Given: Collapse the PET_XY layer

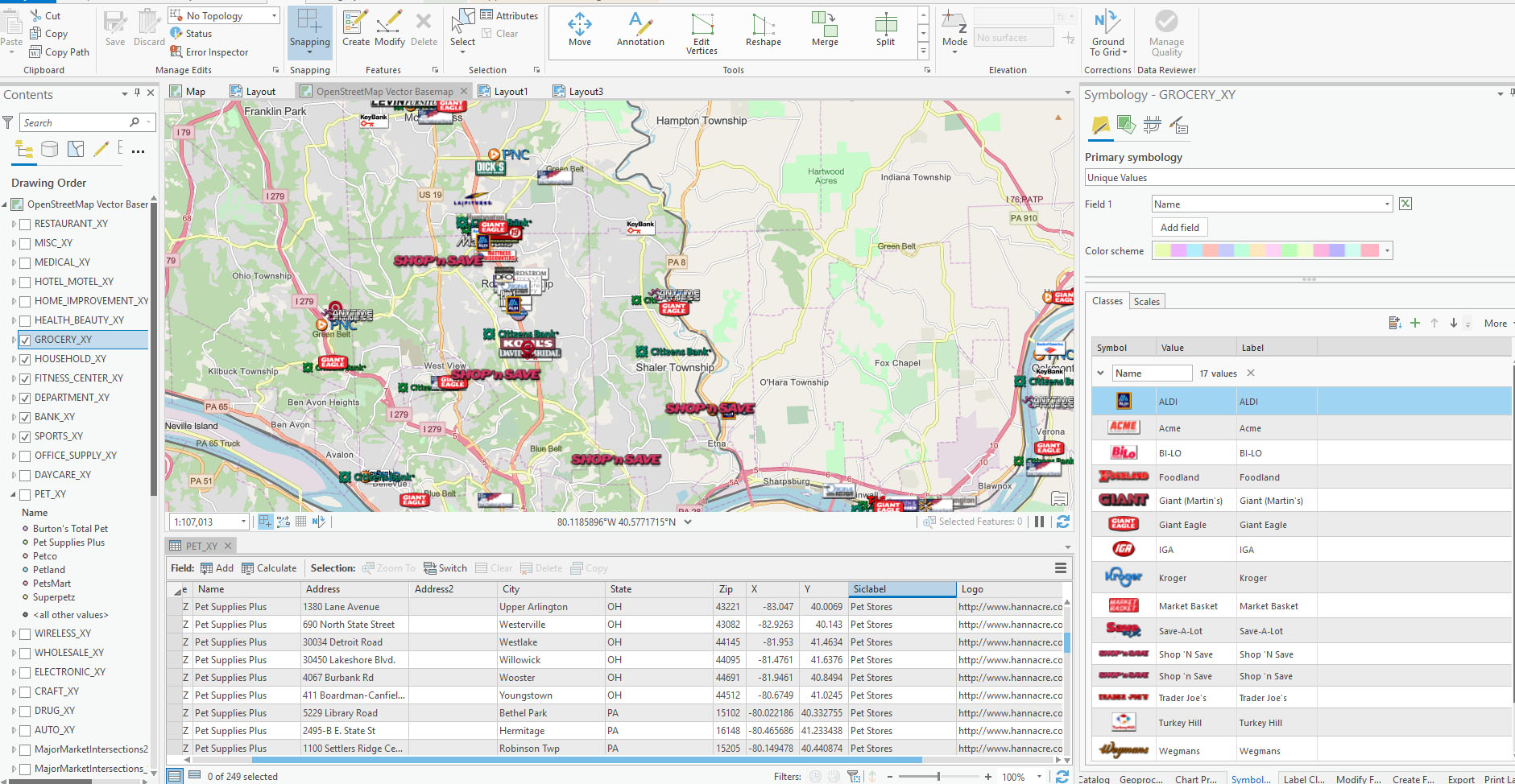Looking at the screenshot, I should (x=13, y=494).
